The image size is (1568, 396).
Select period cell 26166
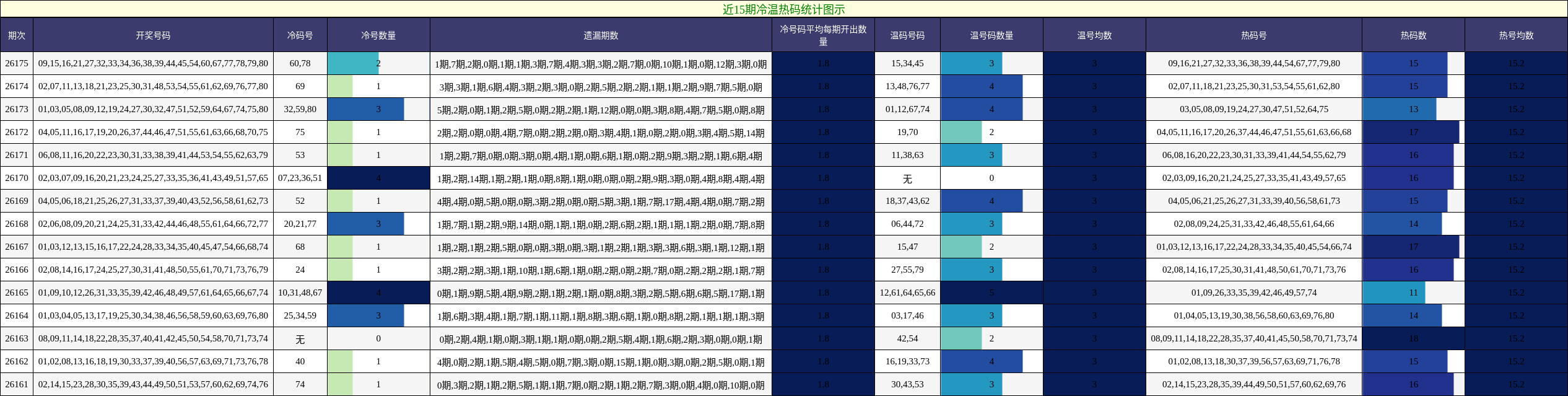17,270
